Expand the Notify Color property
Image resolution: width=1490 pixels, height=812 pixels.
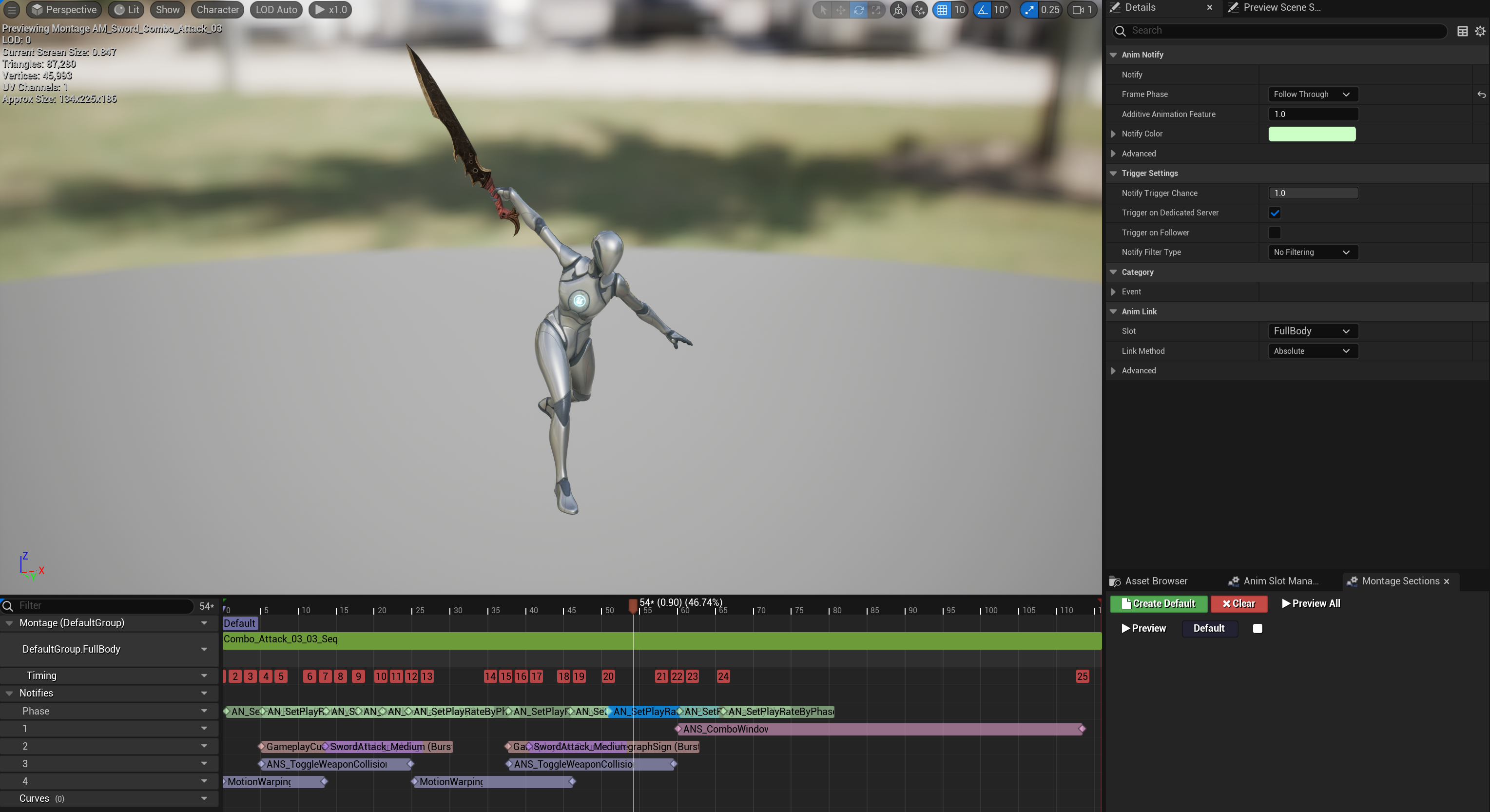[1113, 134]
